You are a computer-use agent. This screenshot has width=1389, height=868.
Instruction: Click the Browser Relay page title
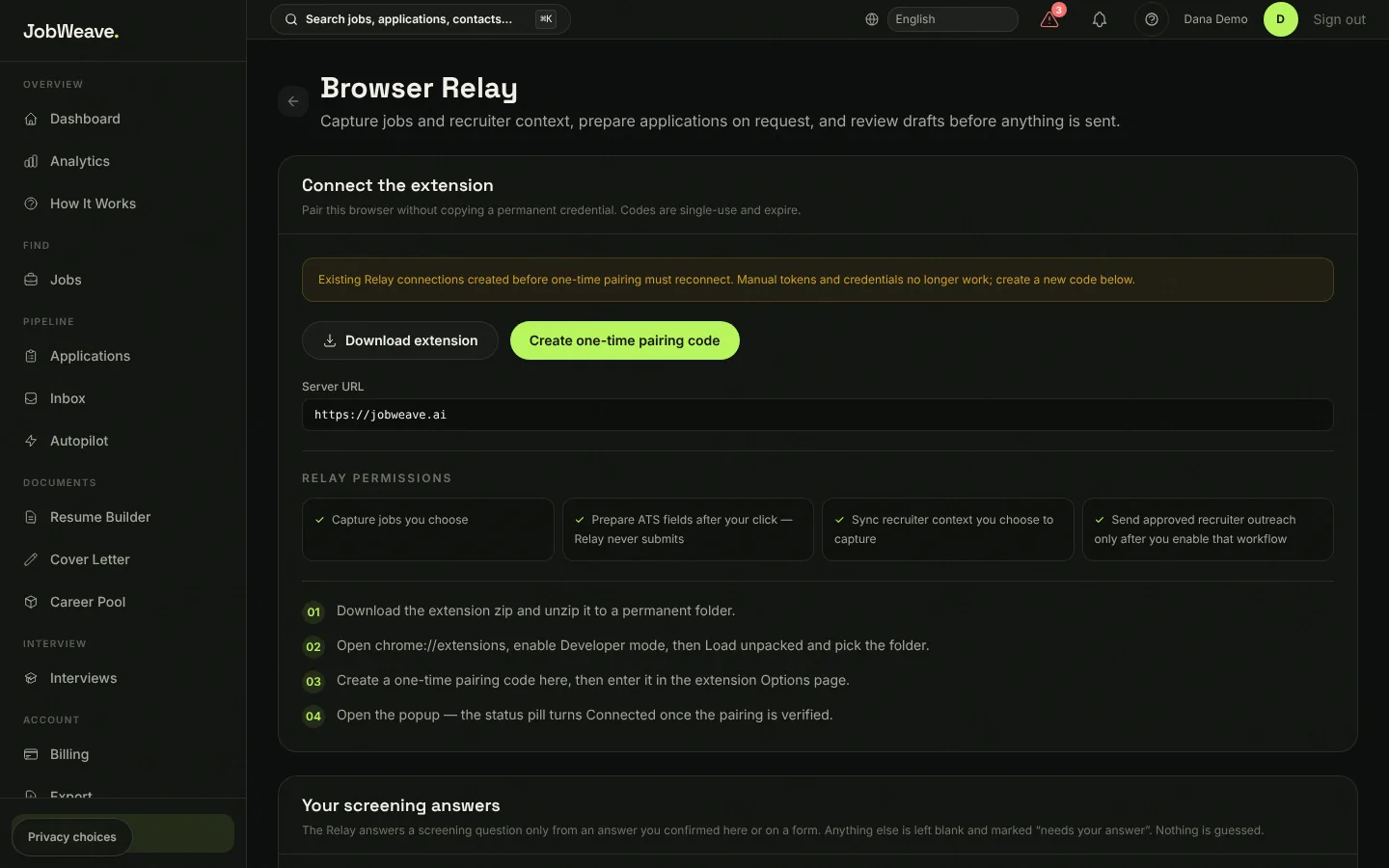(419, 88)
